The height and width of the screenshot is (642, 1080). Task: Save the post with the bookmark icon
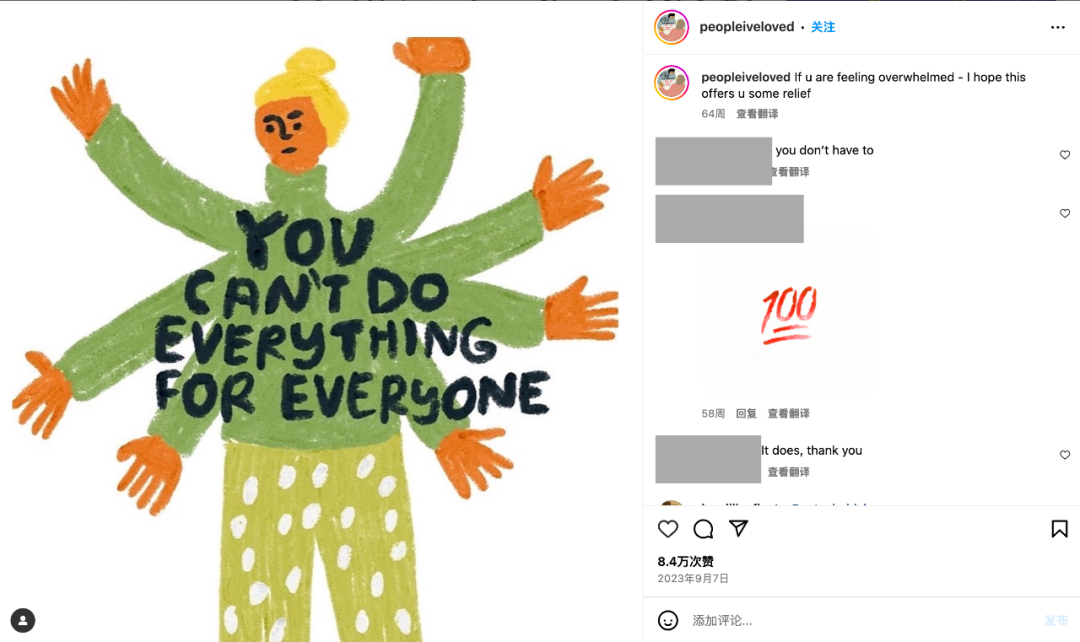point(1059,528)
